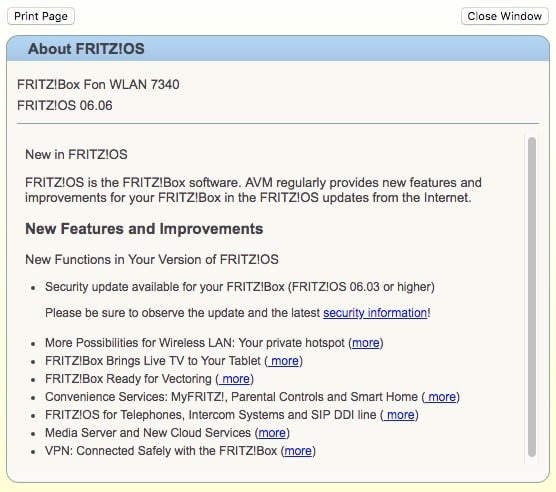556x492 pixels.
Task: Click the New in FRITZ!OS paragraph title
Action: tap(76, 155)
